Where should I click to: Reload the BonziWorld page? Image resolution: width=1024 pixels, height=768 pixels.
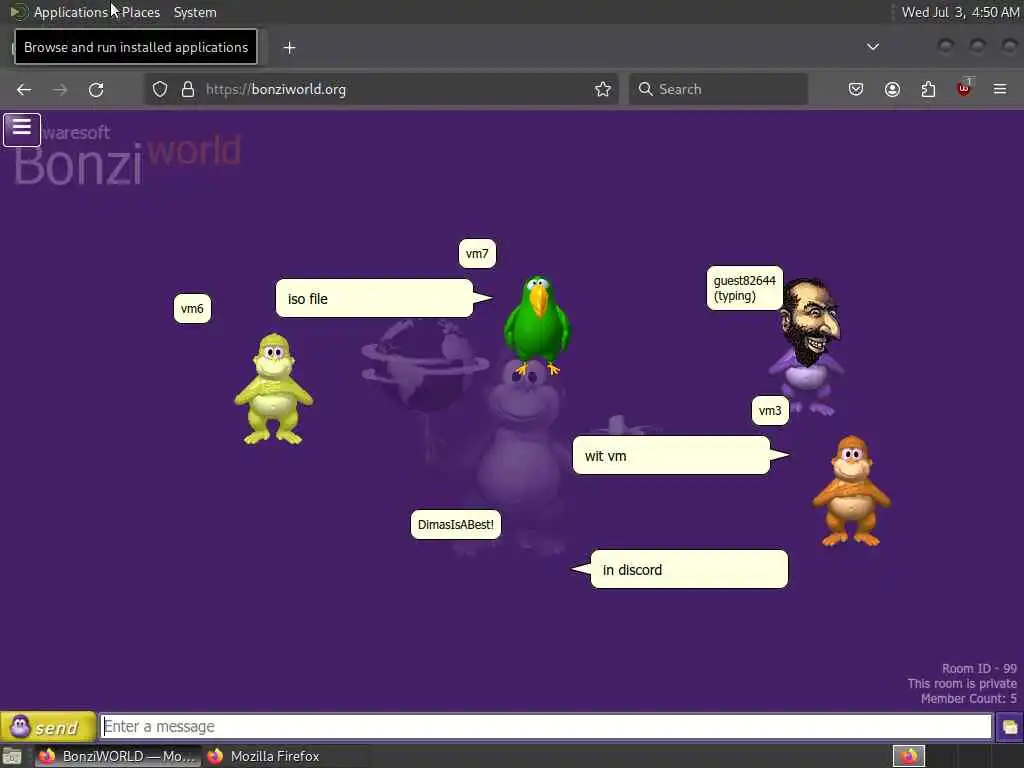point(96,89)
